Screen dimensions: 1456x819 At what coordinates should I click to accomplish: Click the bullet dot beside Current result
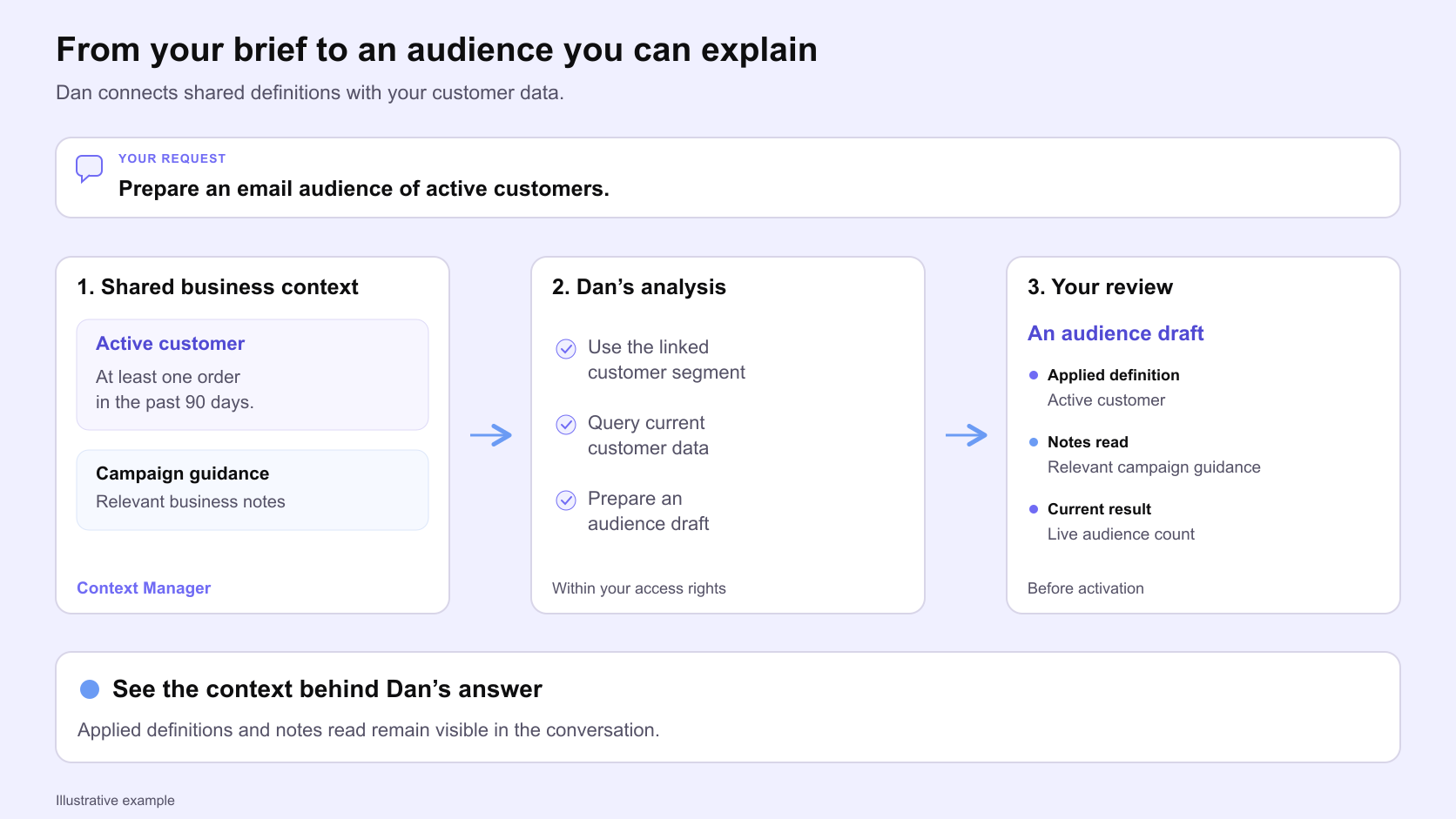click(1034, 509)
